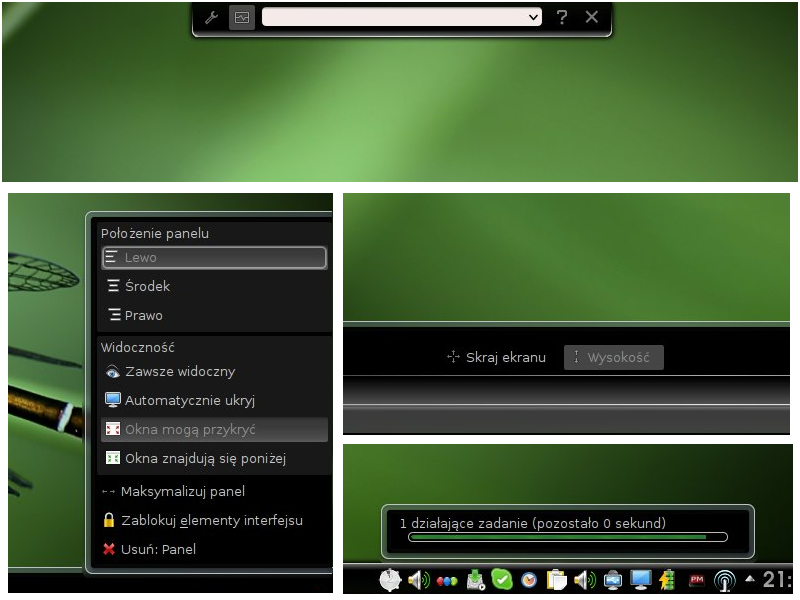
Task: Click the green checkmark Skype tray icon
Action: click(502, 579)
